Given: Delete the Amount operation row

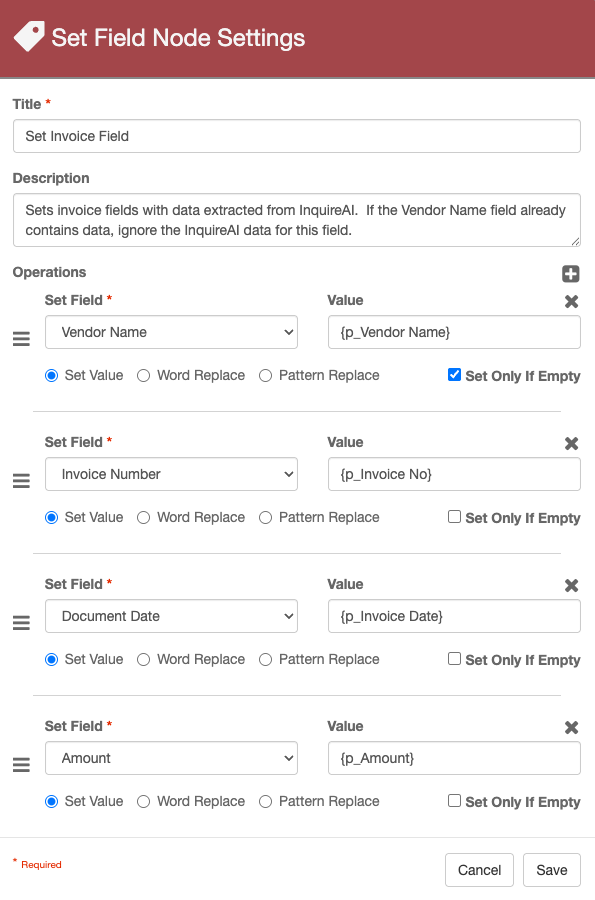Looking at the screenshot, I should (x=571, y=727).
